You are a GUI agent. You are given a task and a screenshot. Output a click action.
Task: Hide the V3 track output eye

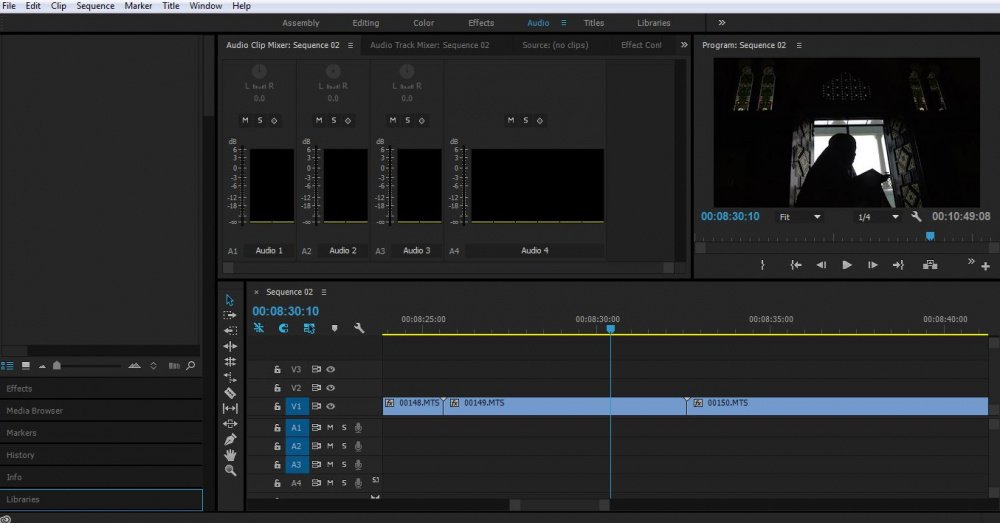pyautogui.click(x=330, y=369)
